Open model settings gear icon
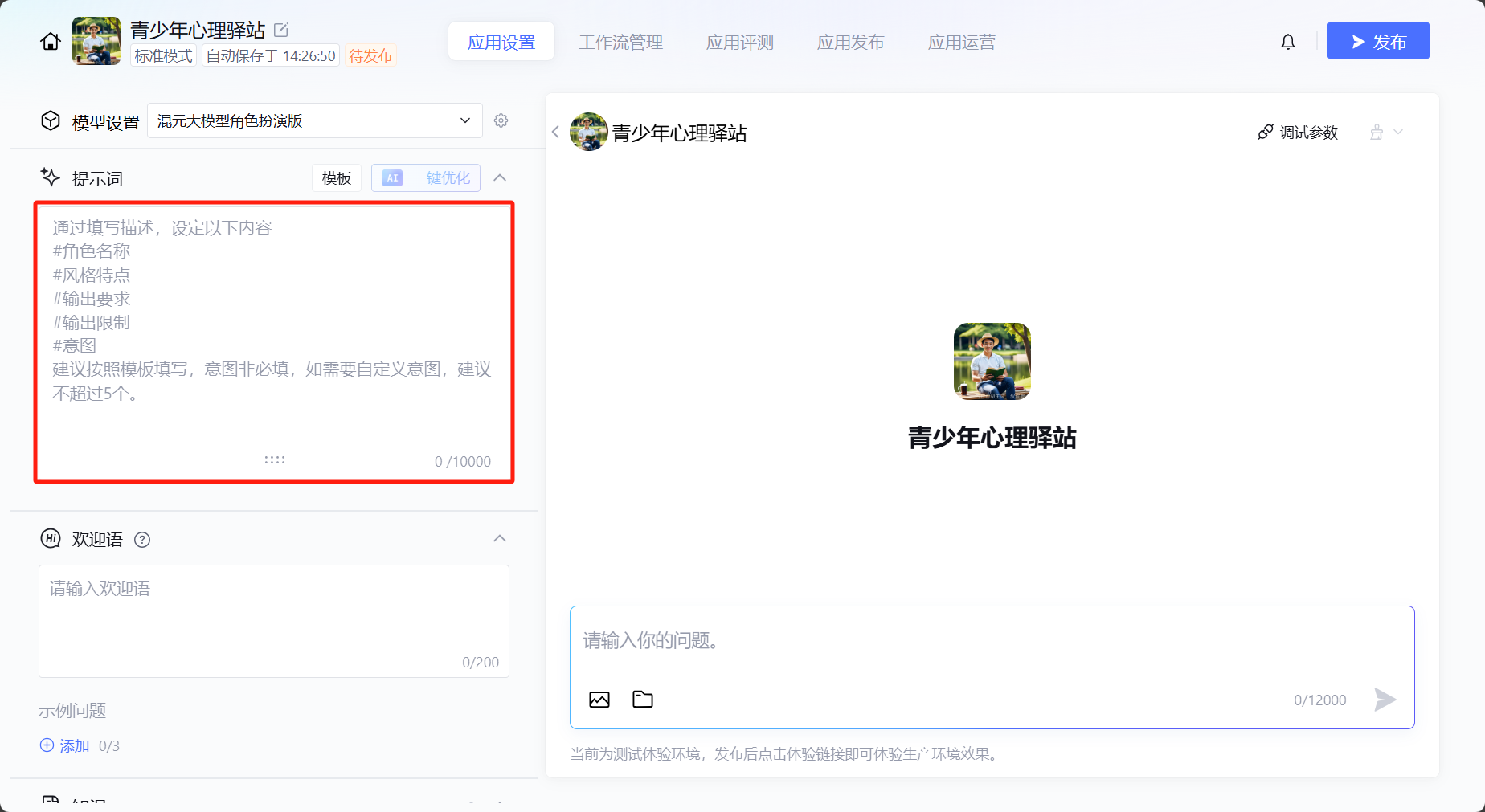This screenshot has width=1485, height=812. point(501,120)
